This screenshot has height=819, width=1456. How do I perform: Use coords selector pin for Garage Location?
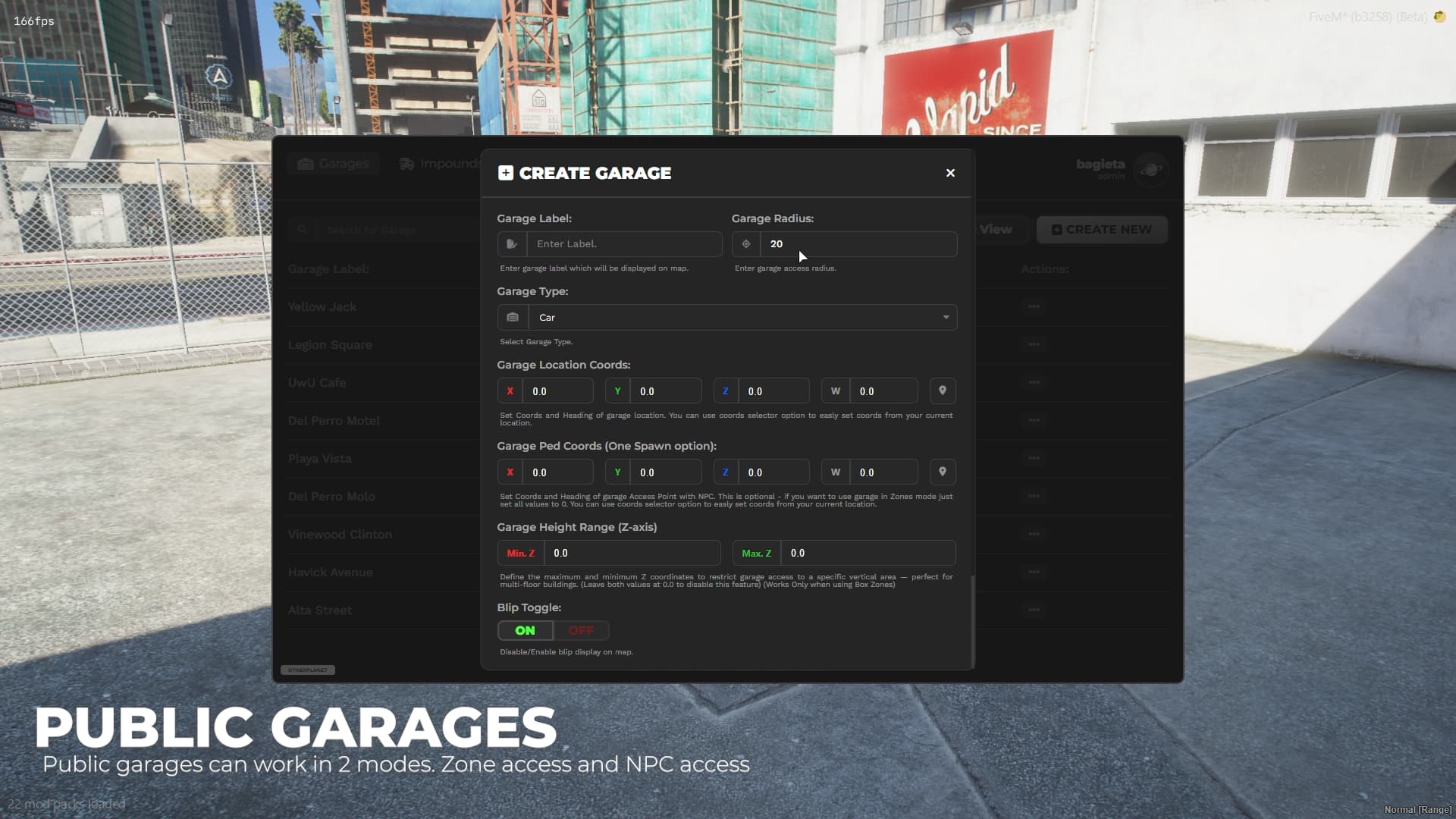(943, 391)
